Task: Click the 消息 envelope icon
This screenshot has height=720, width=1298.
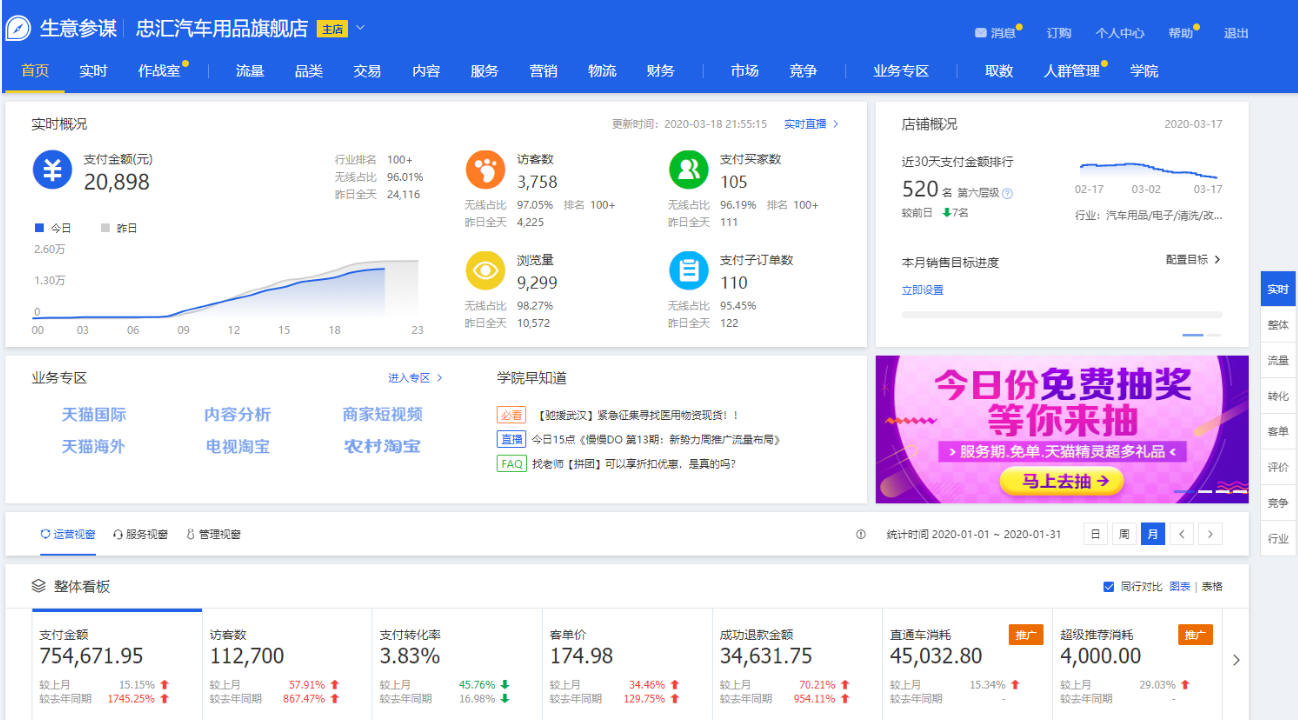Action: (981, 33)
